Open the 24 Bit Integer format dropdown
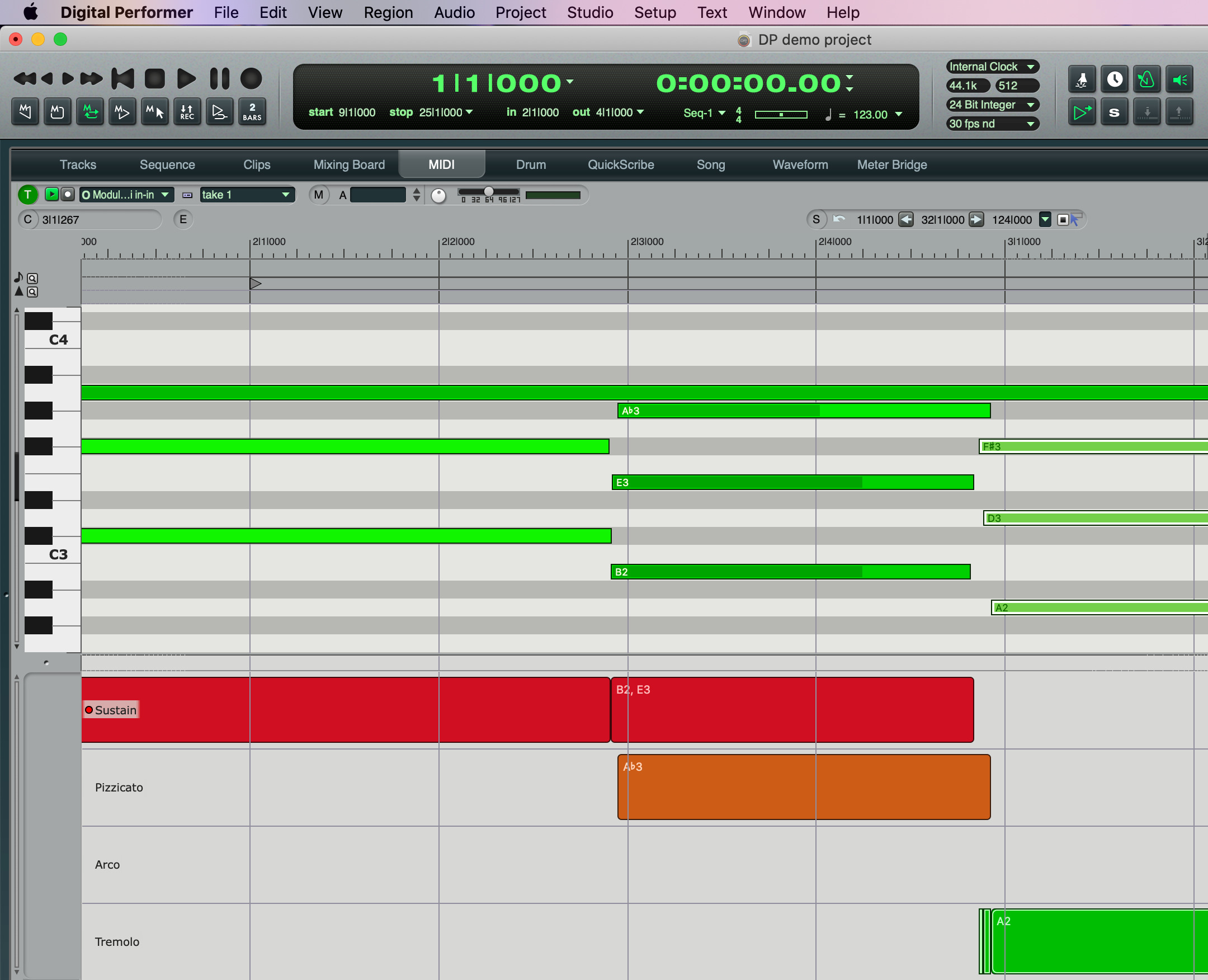The height and width of the screenshot is (980, 1208). point(992,105)
